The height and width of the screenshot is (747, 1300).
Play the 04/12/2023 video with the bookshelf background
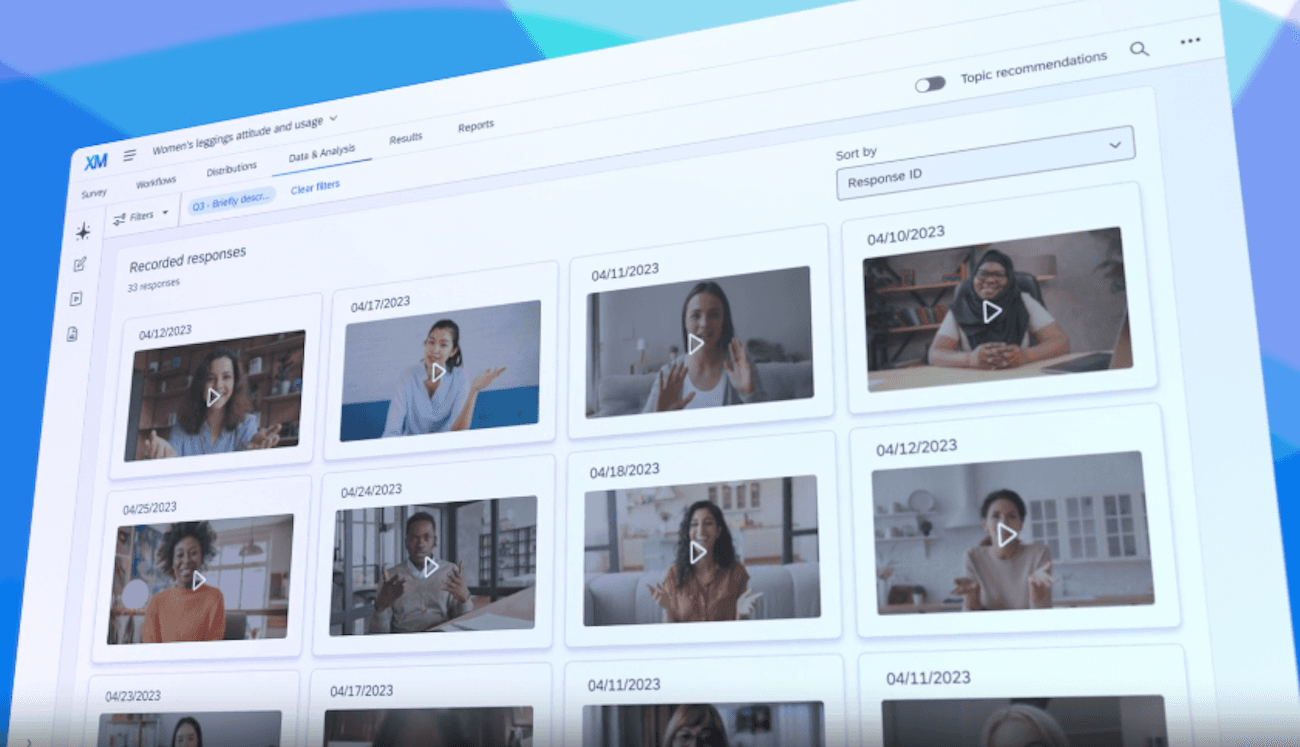pos(214,397)
